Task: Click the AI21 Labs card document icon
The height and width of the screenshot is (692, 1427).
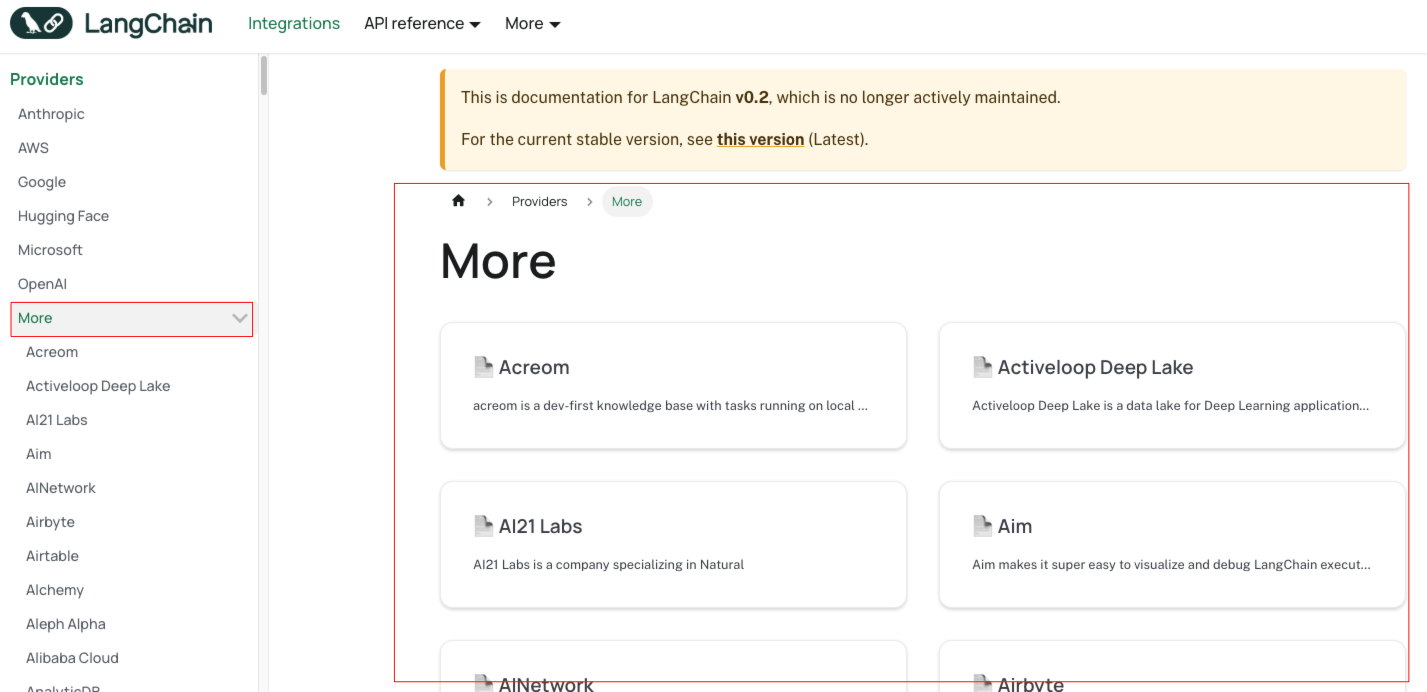Action: click(x=483, y=526)
